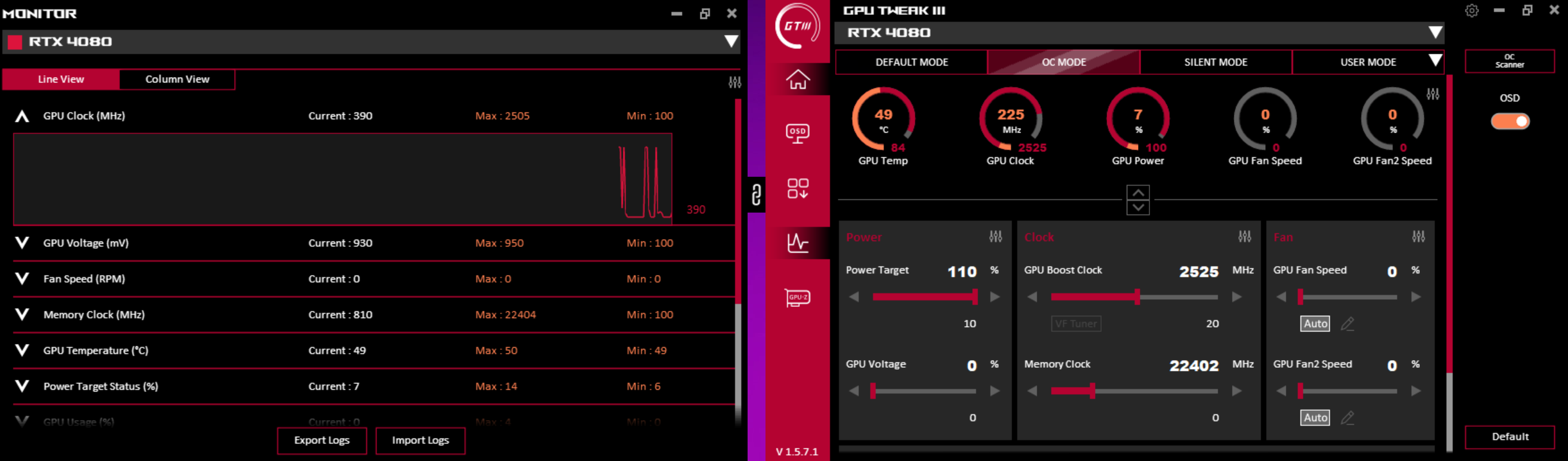Open RTX 4080 dropdown in GPU Tweak III
Image resolution: width=1568 pixels, height=461 pixels.
click(x=1435, y=32)
